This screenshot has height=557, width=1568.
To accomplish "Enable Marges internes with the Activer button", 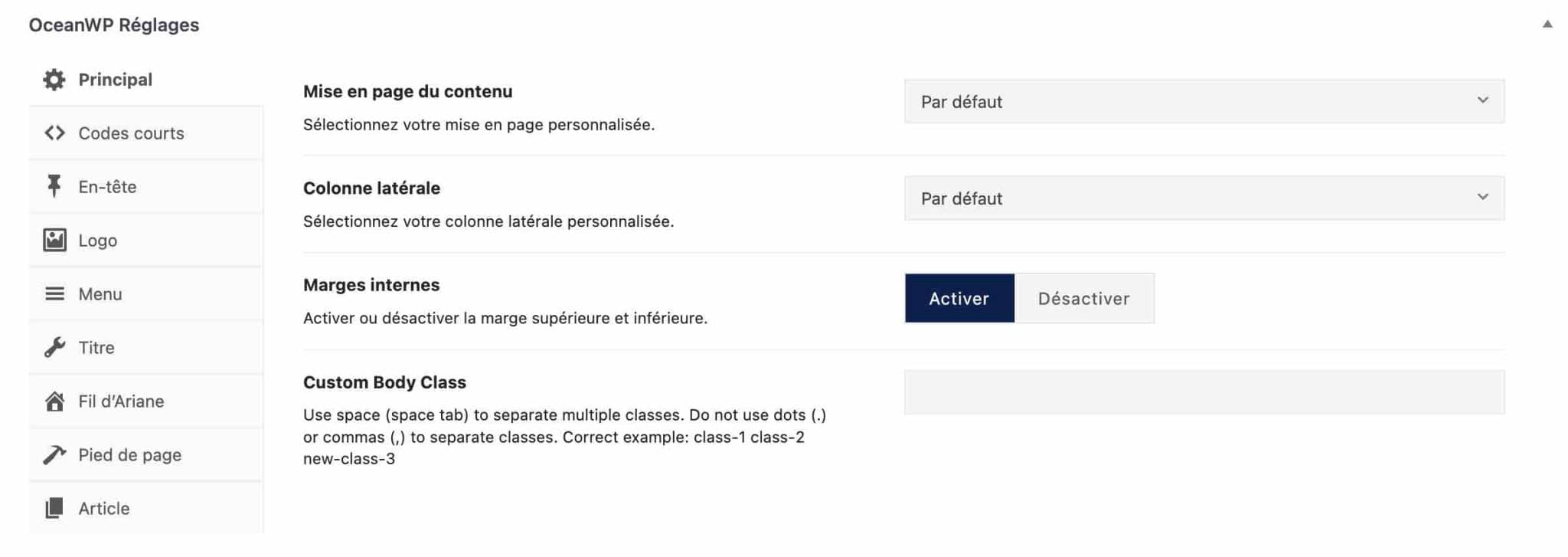I will [x=959, y=298].
